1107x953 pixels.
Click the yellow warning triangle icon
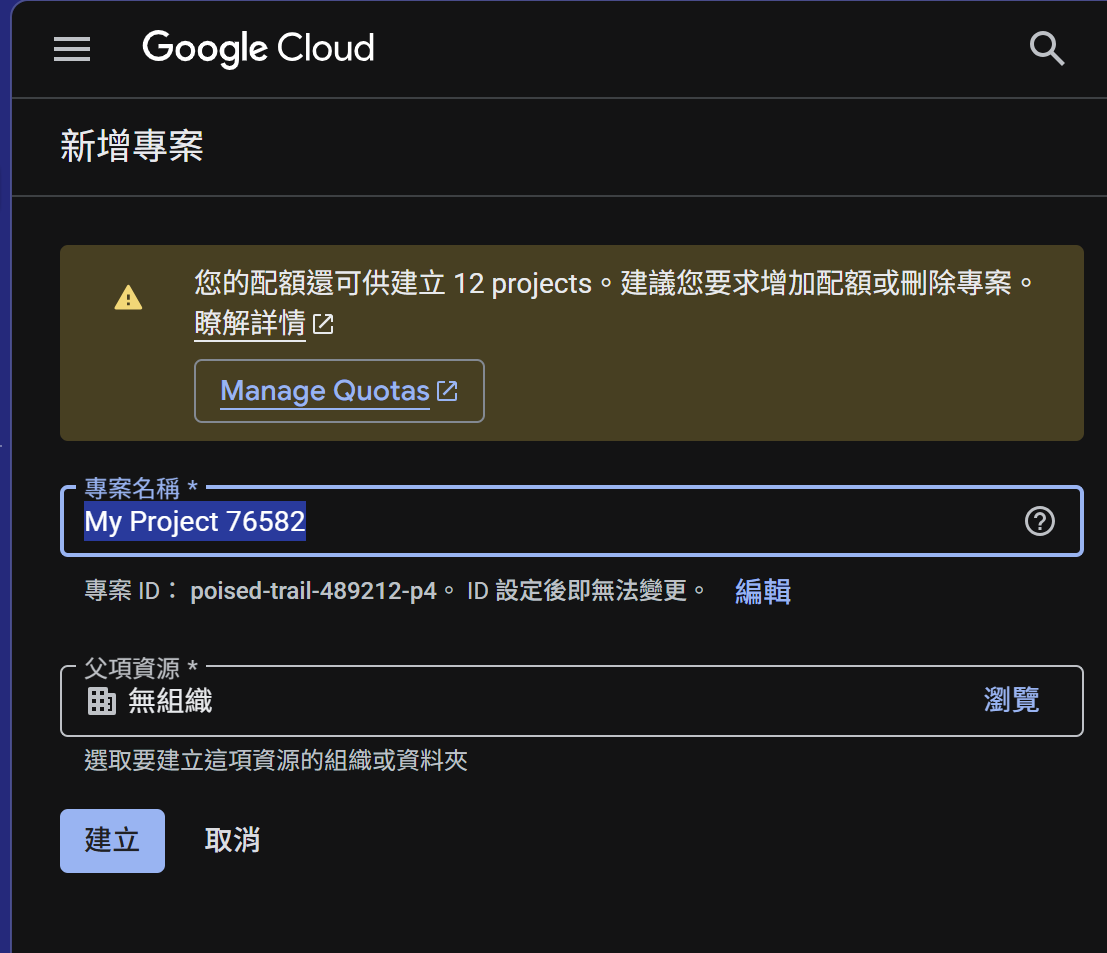128,298
